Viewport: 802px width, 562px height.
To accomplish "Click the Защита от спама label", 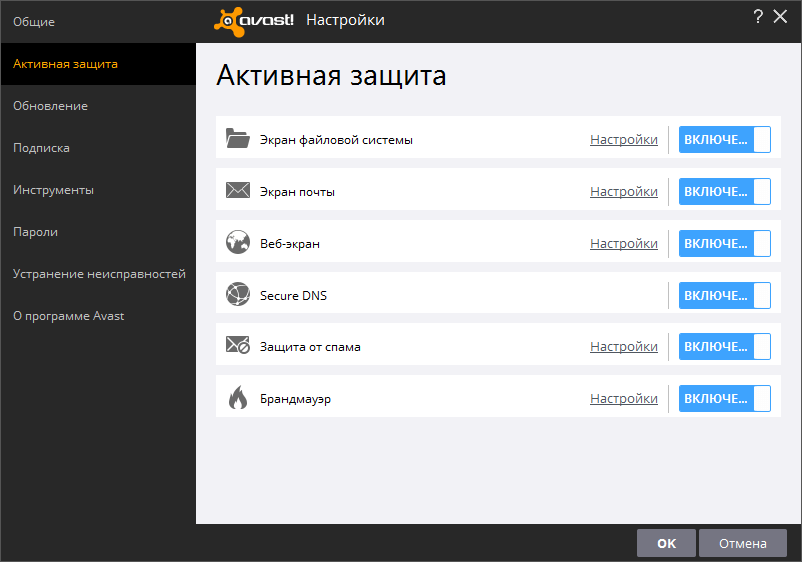I will coord(310,347).
